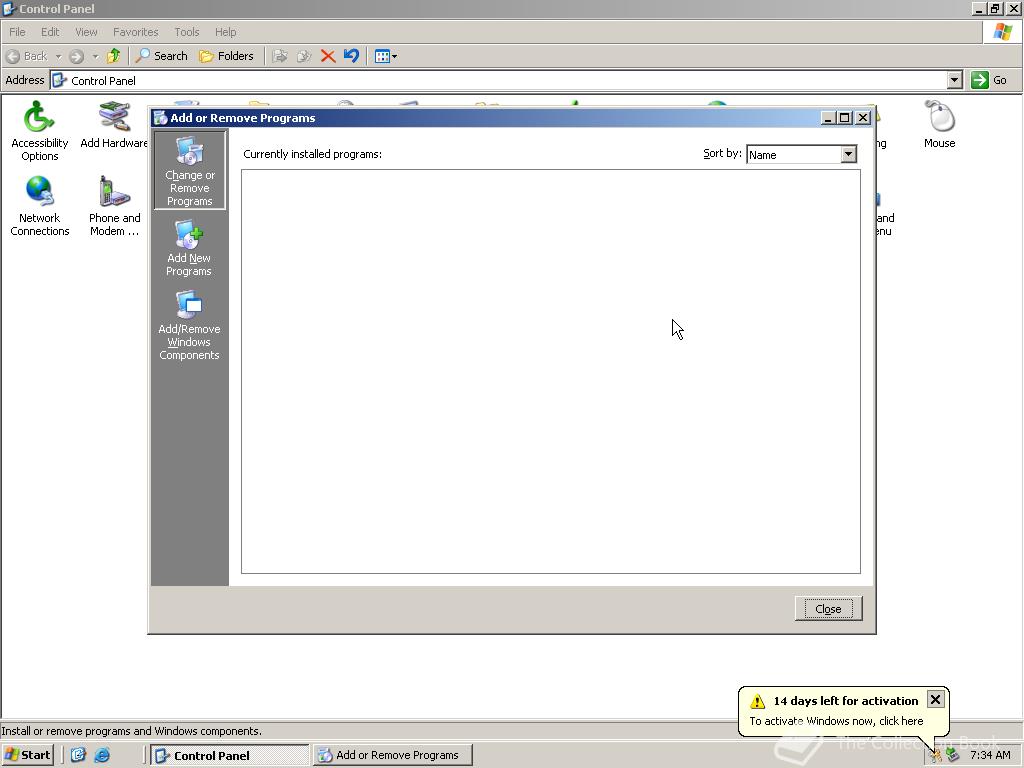Click the Windows flag logo in toolbar

[1002, 32]
